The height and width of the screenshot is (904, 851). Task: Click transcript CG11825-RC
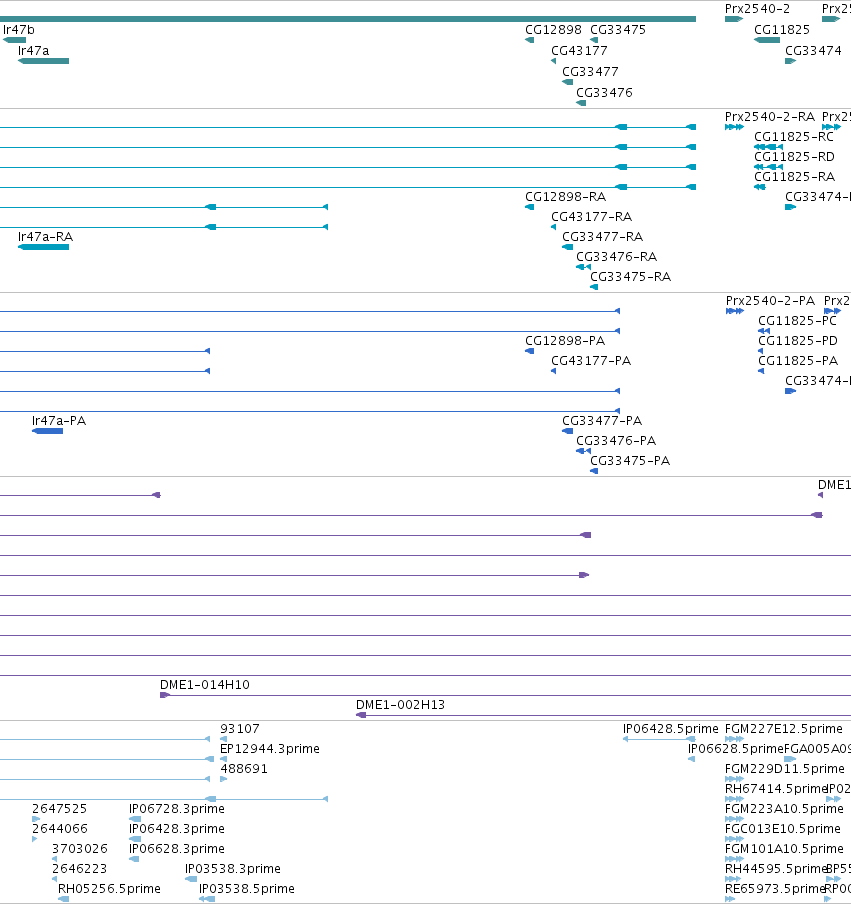click(x=769, y=147)
